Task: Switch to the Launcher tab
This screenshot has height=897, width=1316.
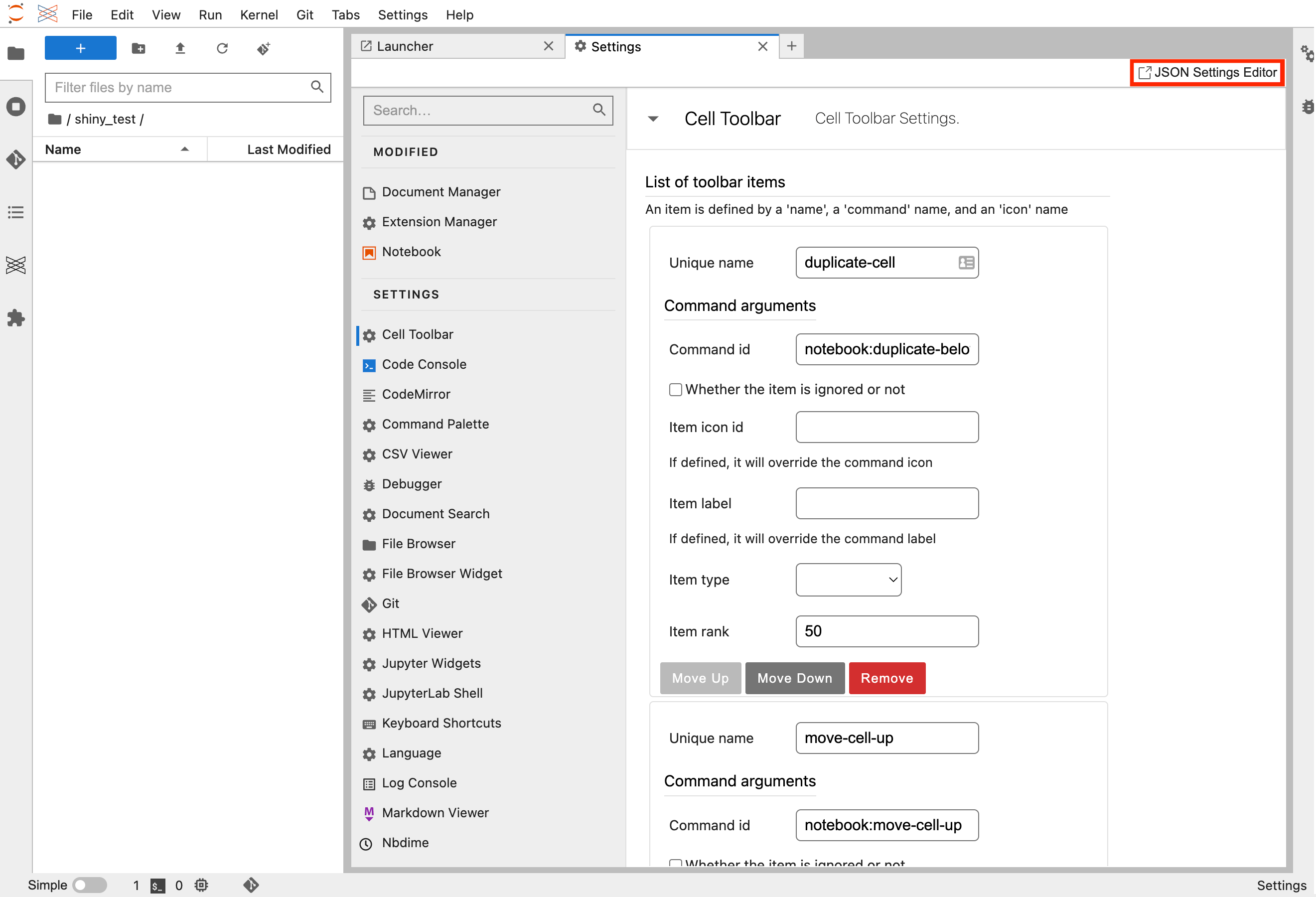Action: click(x=406, y=46)
